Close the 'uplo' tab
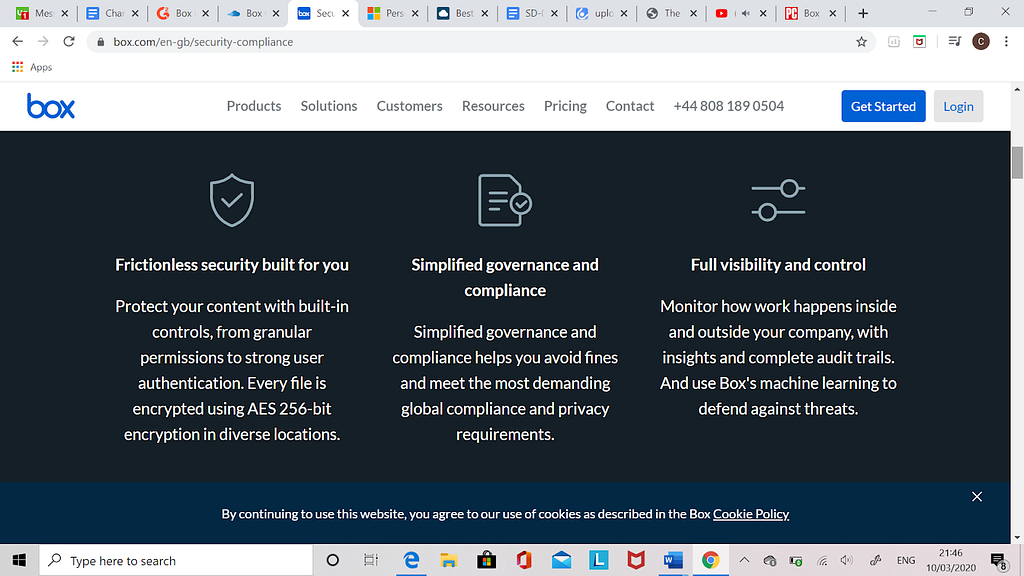Image resolution: width=1024 pixels, height=576 pixels. coord(624,13)
